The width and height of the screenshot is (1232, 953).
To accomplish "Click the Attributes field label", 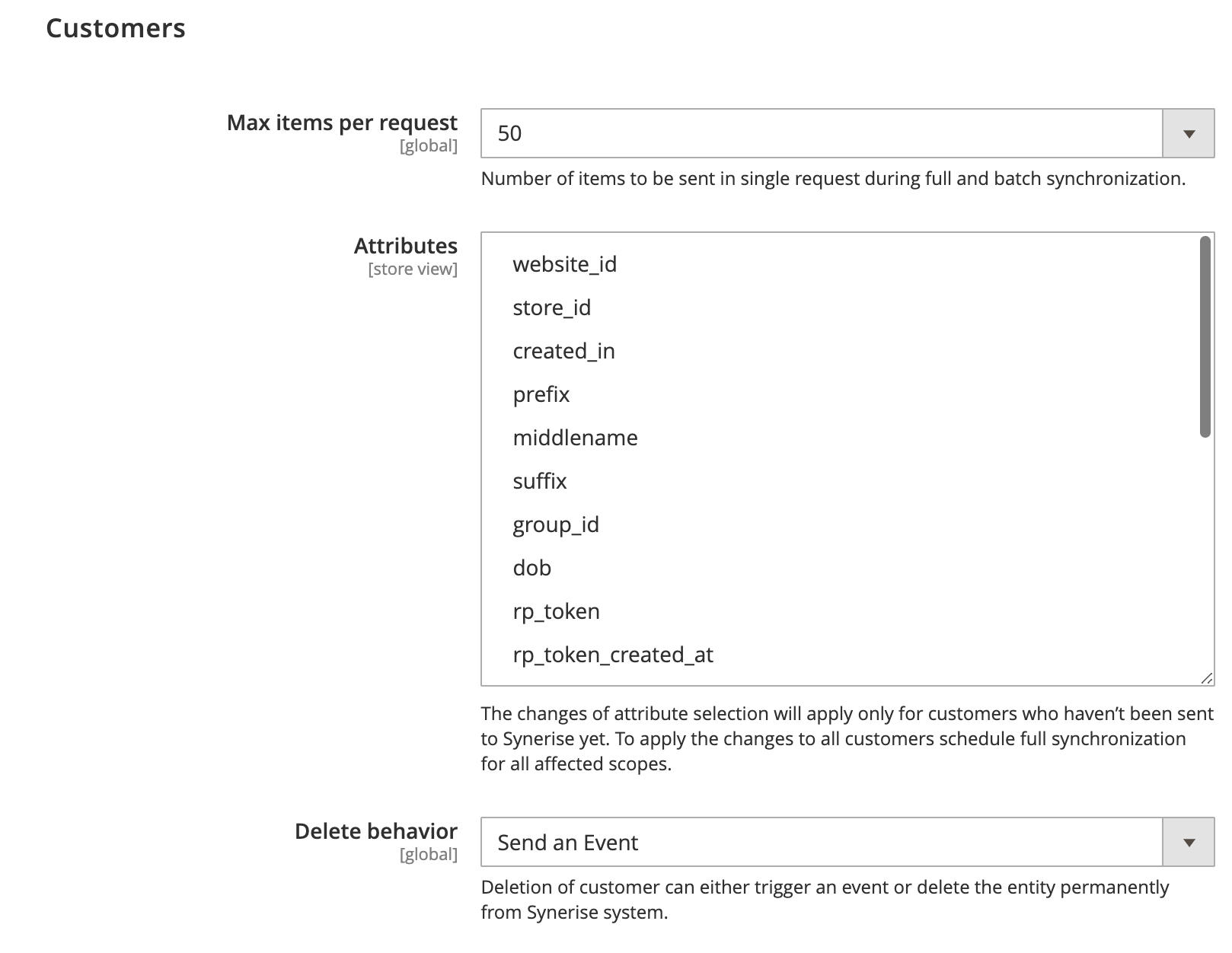I will click(x=406, y=245).
